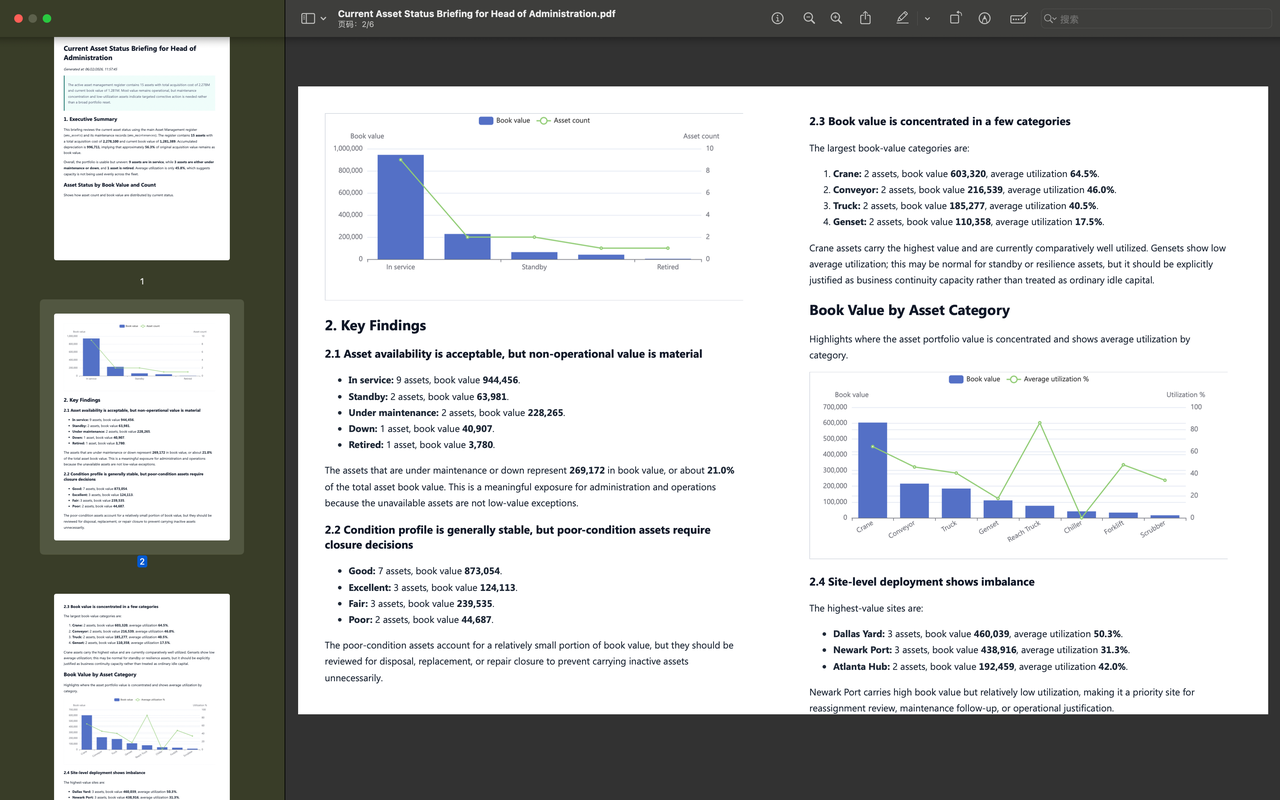Screen dimensions: 1280x800
Task: Click the search field in the toolbar
Action: (x=1158, y=18)
